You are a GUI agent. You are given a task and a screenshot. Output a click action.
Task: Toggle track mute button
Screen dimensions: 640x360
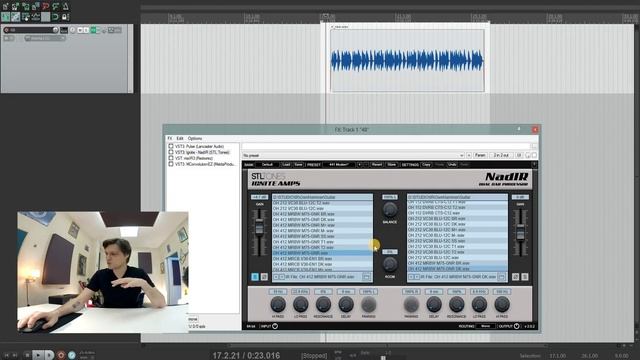[80, 30]
